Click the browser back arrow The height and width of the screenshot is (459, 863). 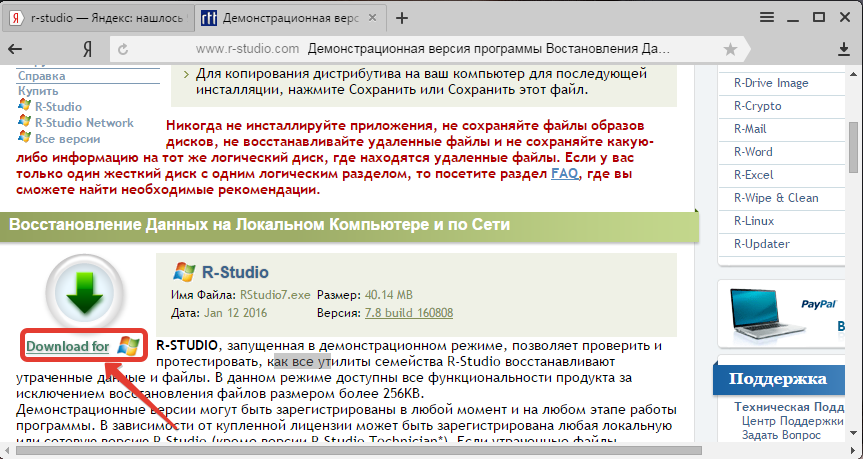pos(15,50)
